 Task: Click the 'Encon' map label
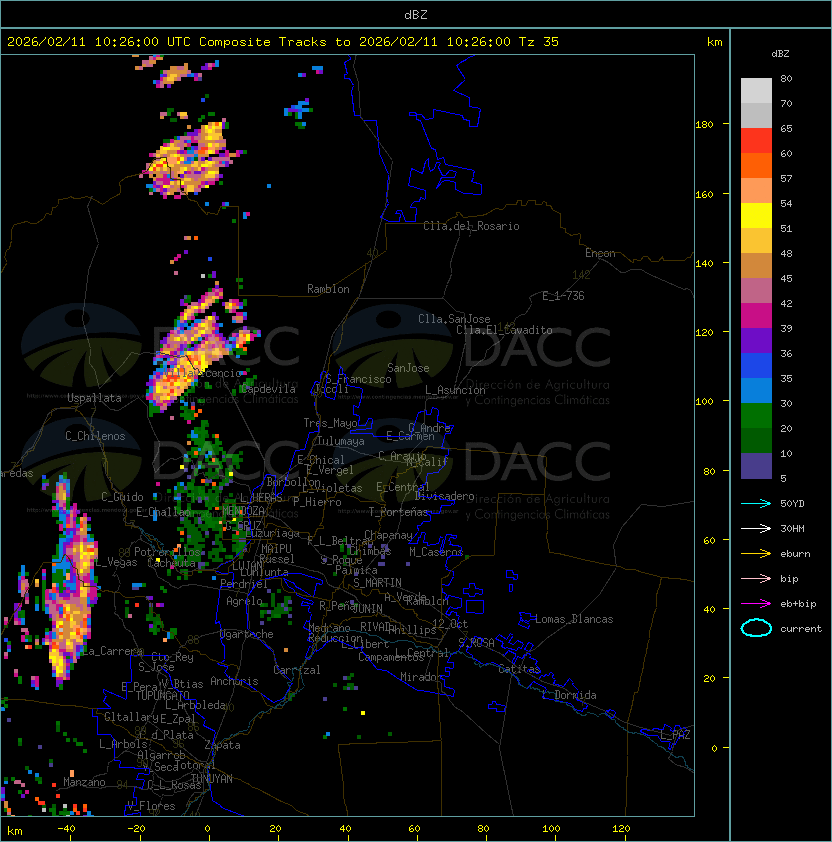(x=600, y=253)
